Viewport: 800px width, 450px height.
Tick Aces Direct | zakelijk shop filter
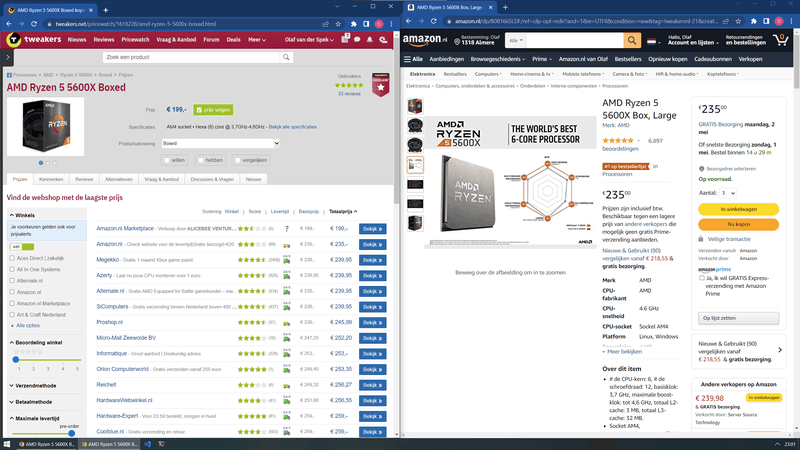pos(12,258)
